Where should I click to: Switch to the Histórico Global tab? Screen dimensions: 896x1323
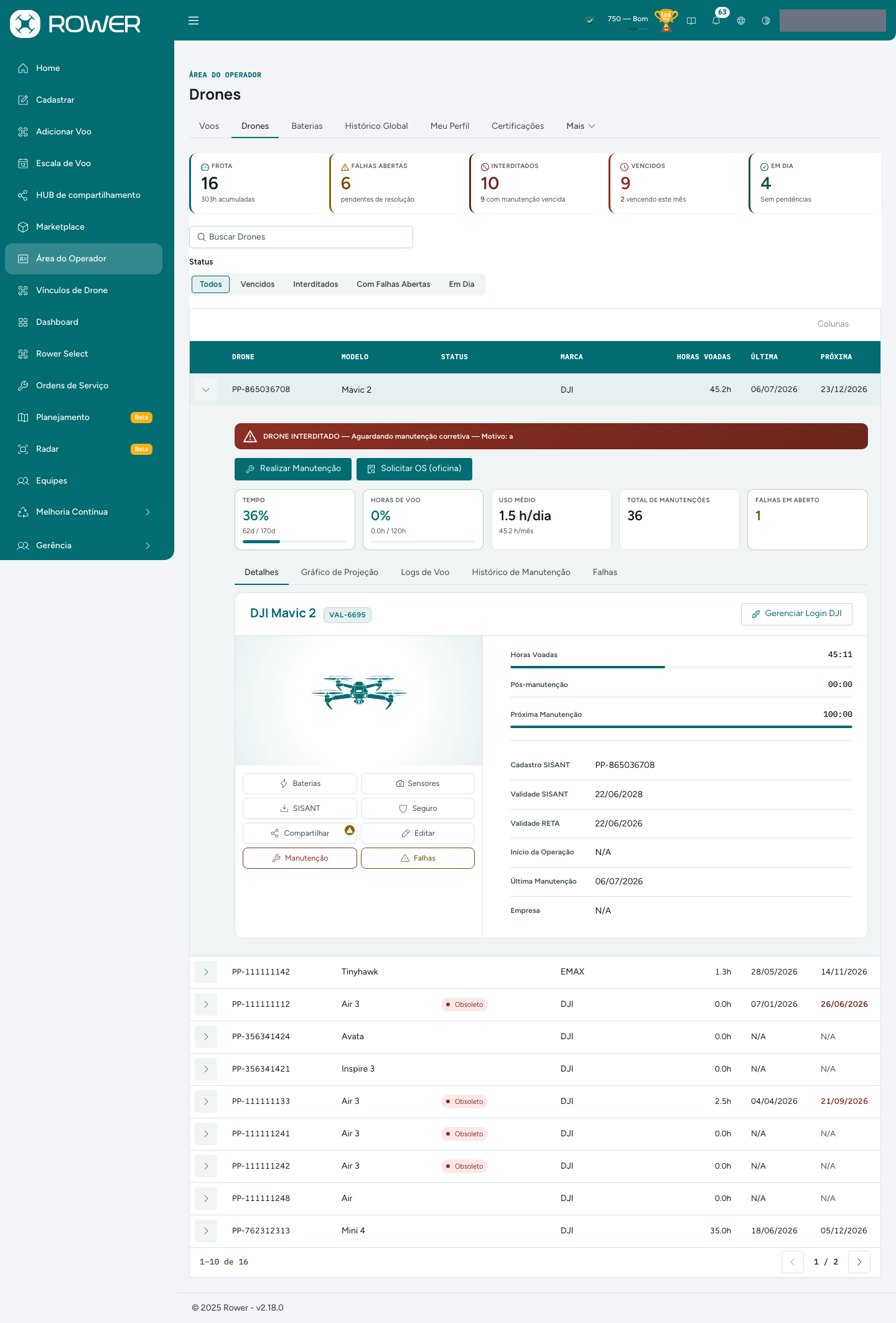coord(376,126)
